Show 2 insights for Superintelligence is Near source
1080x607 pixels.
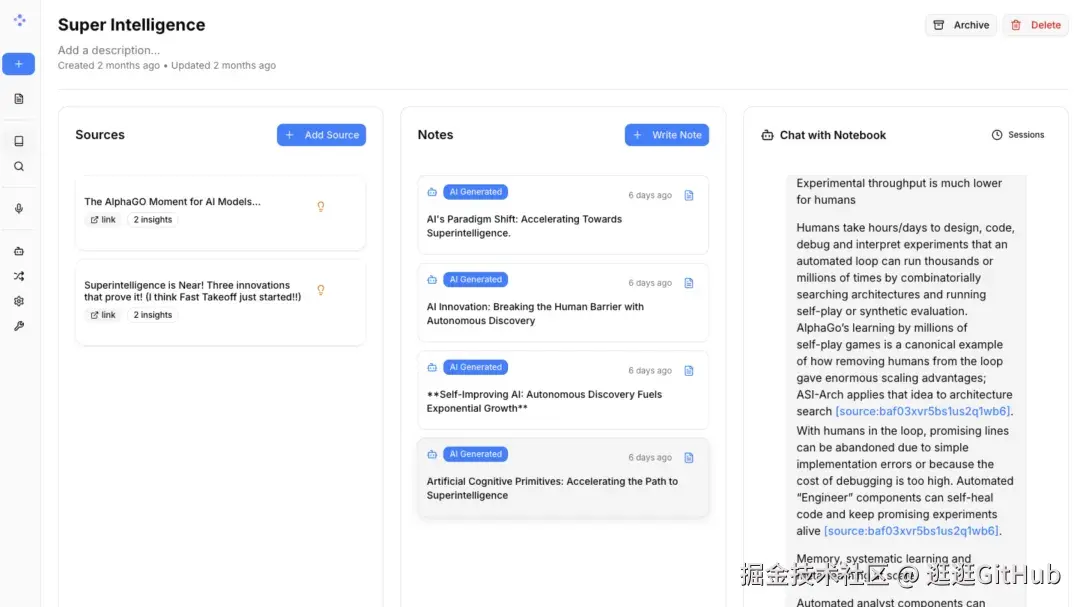152,315
